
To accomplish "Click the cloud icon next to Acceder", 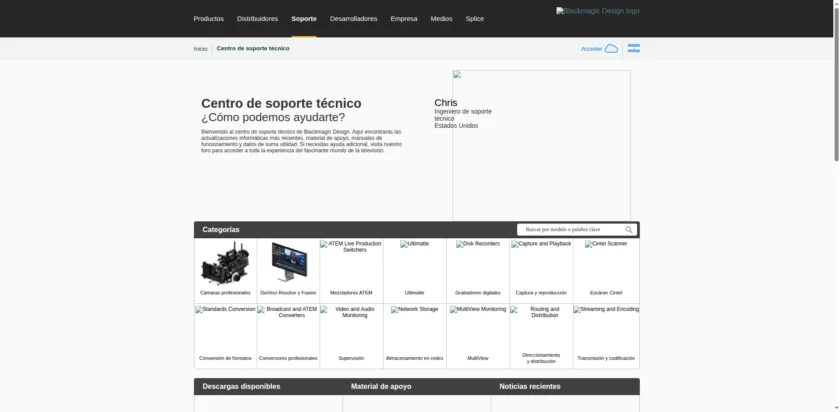I will click(611, 49).
